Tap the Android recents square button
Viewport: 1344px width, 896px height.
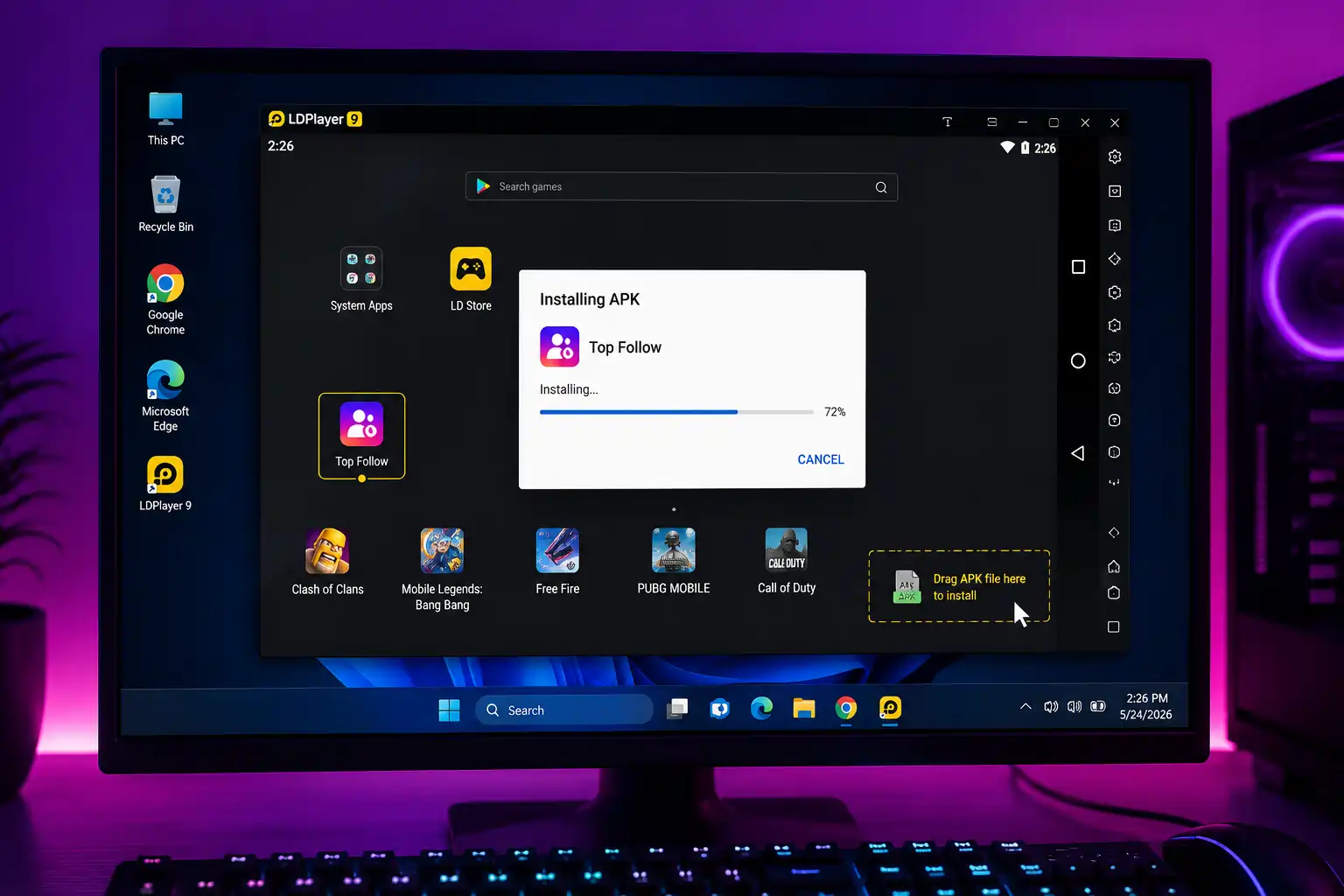point(1078,267)
